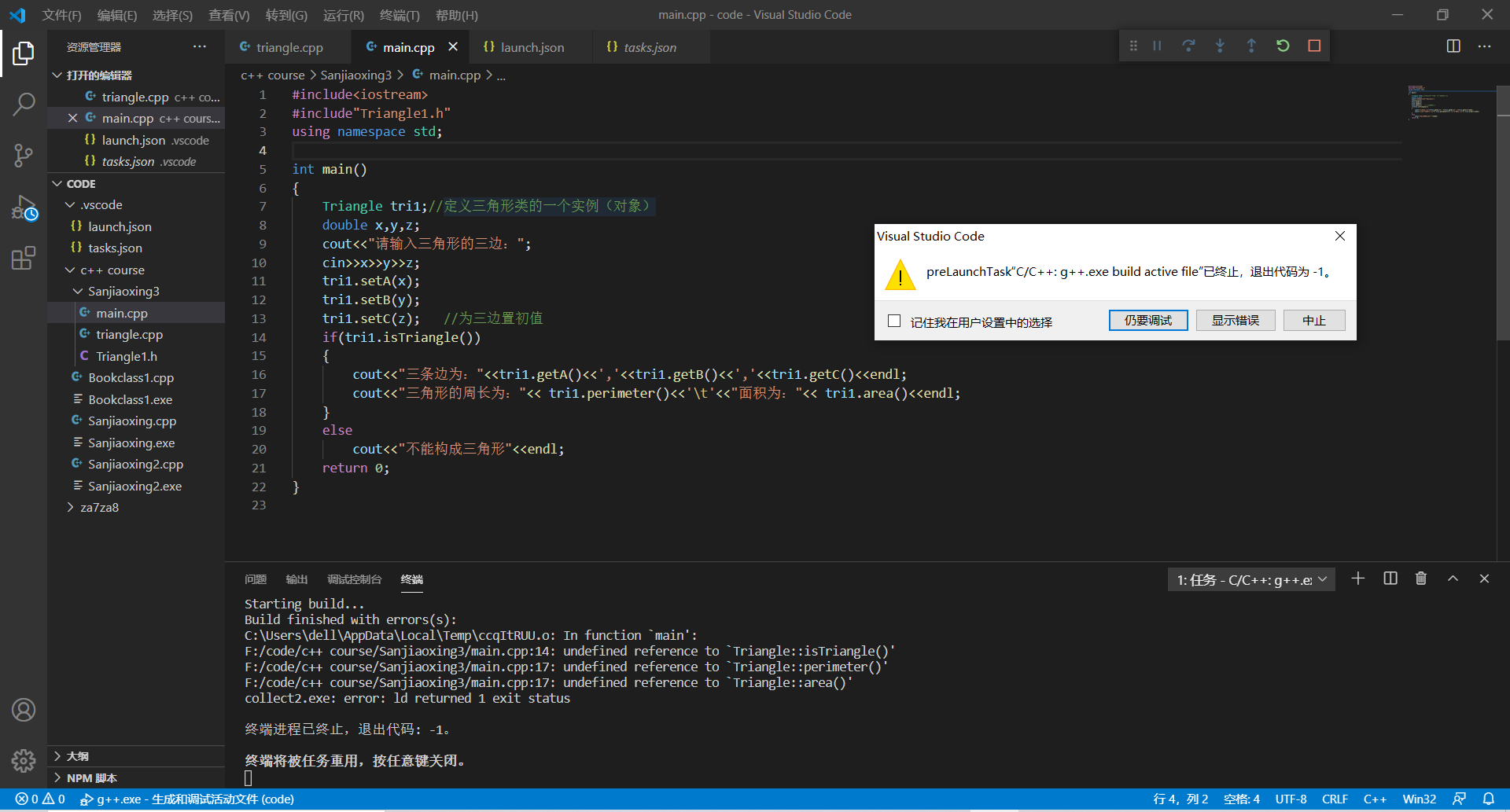Viewport: 1510px width, 812px height.
Task: Kill the terminal with trash icon
Action: (x=1421, y=579)
